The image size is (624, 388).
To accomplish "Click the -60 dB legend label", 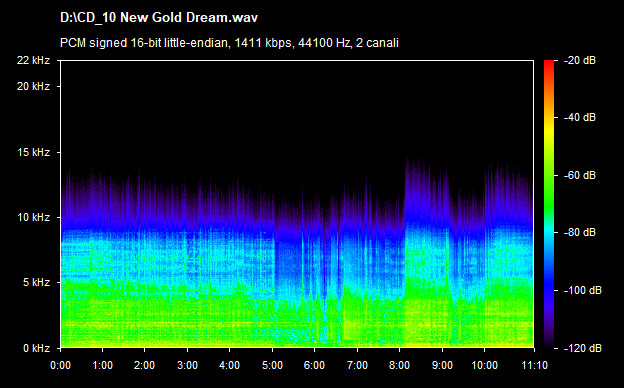I will click(580, 175).
